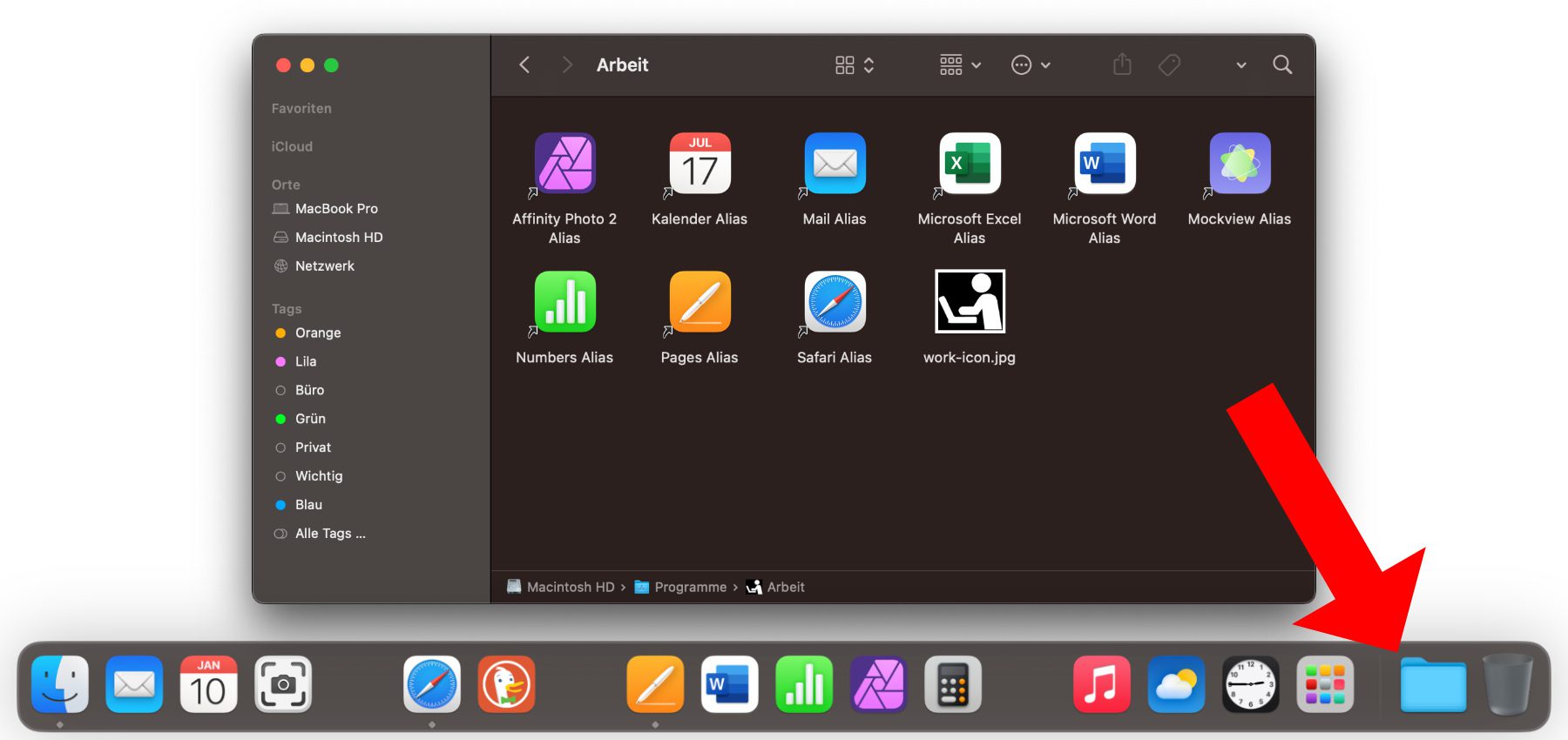Open Weather from the Dock
The height and width of the screenshot is (740, 1568).
coord(1176,684)
